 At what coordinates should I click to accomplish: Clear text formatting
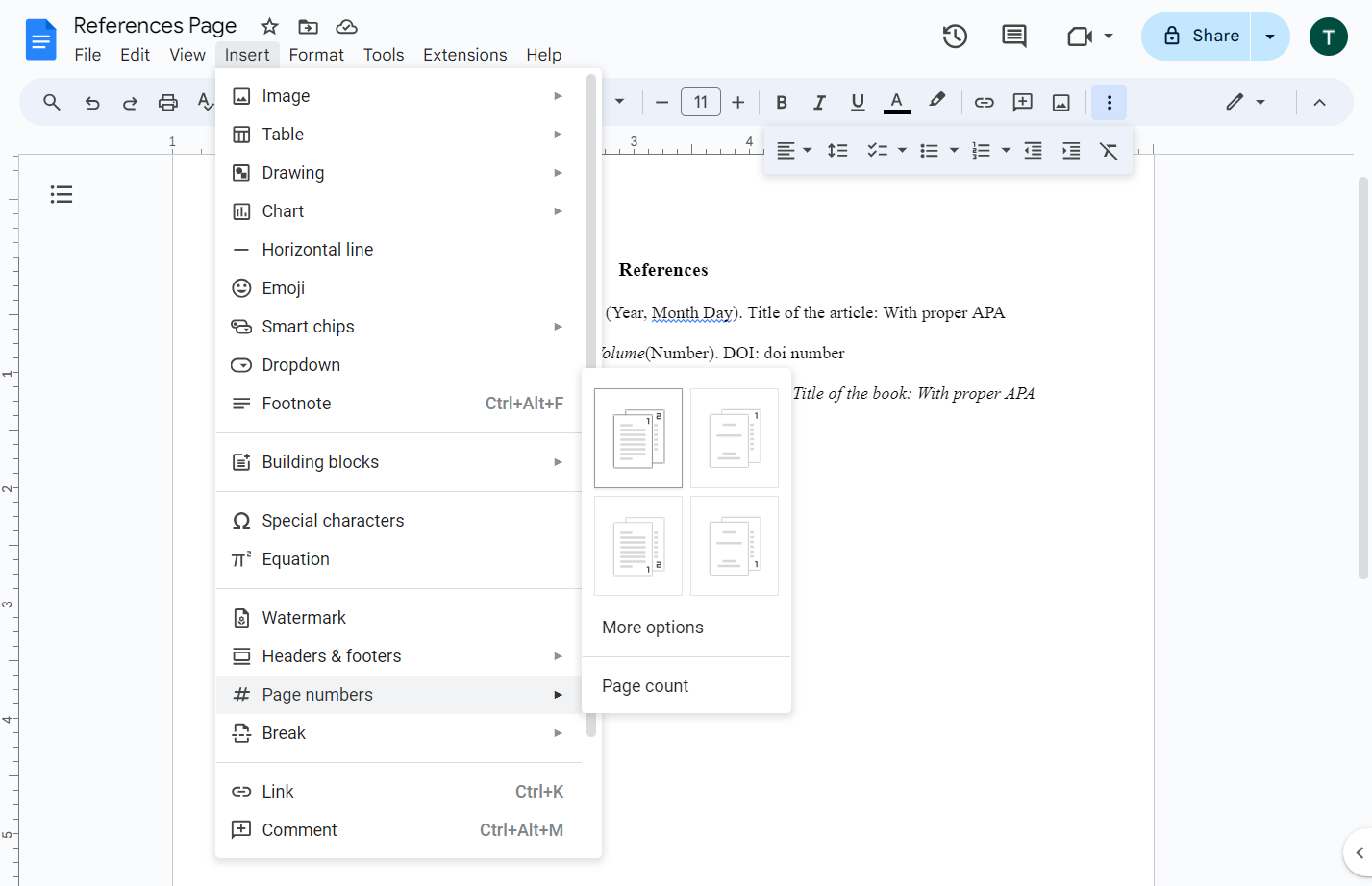[x=1109, y=151]
